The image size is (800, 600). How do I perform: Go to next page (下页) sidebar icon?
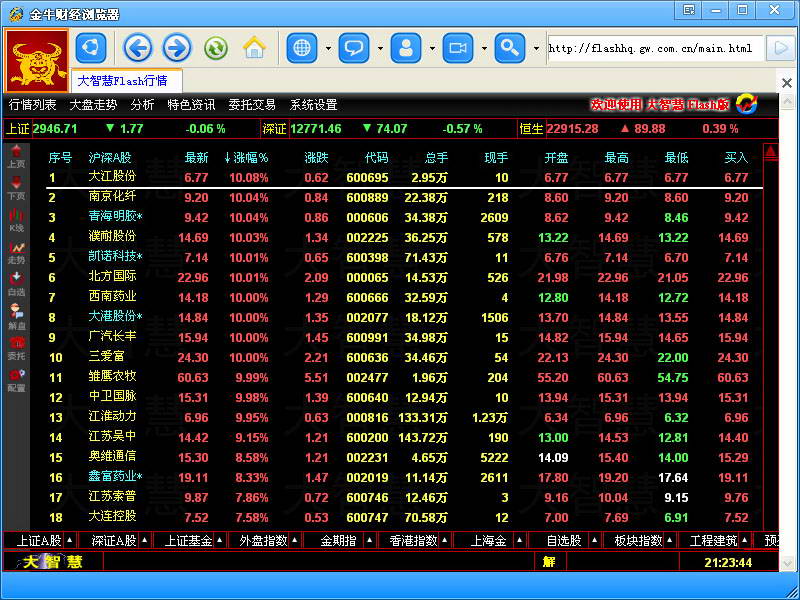coord(16,188)
